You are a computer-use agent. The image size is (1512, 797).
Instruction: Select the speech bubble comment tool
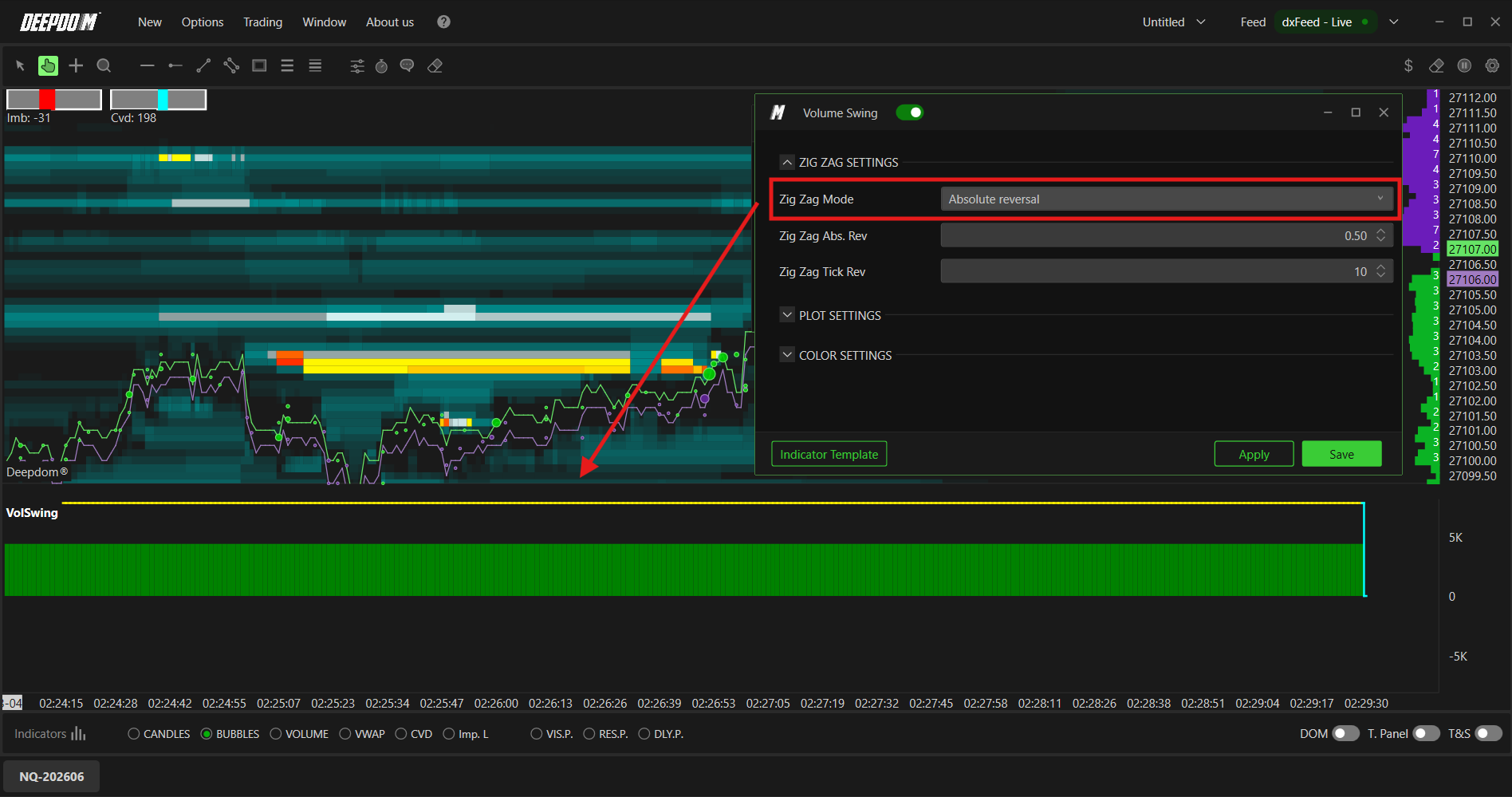coord(407,66)
